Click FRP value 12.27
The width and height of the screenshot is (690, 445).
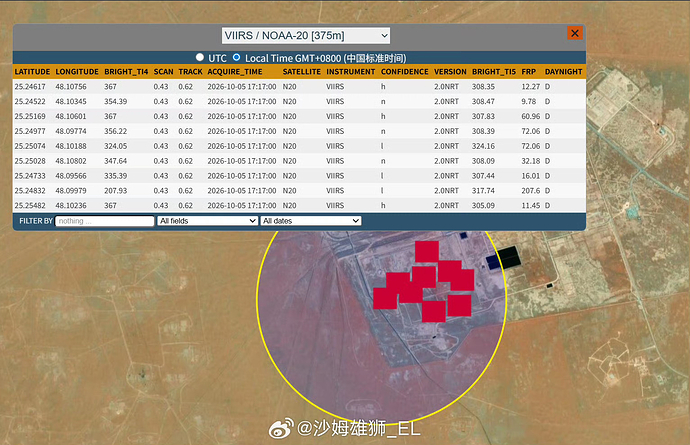coord(531,87)
